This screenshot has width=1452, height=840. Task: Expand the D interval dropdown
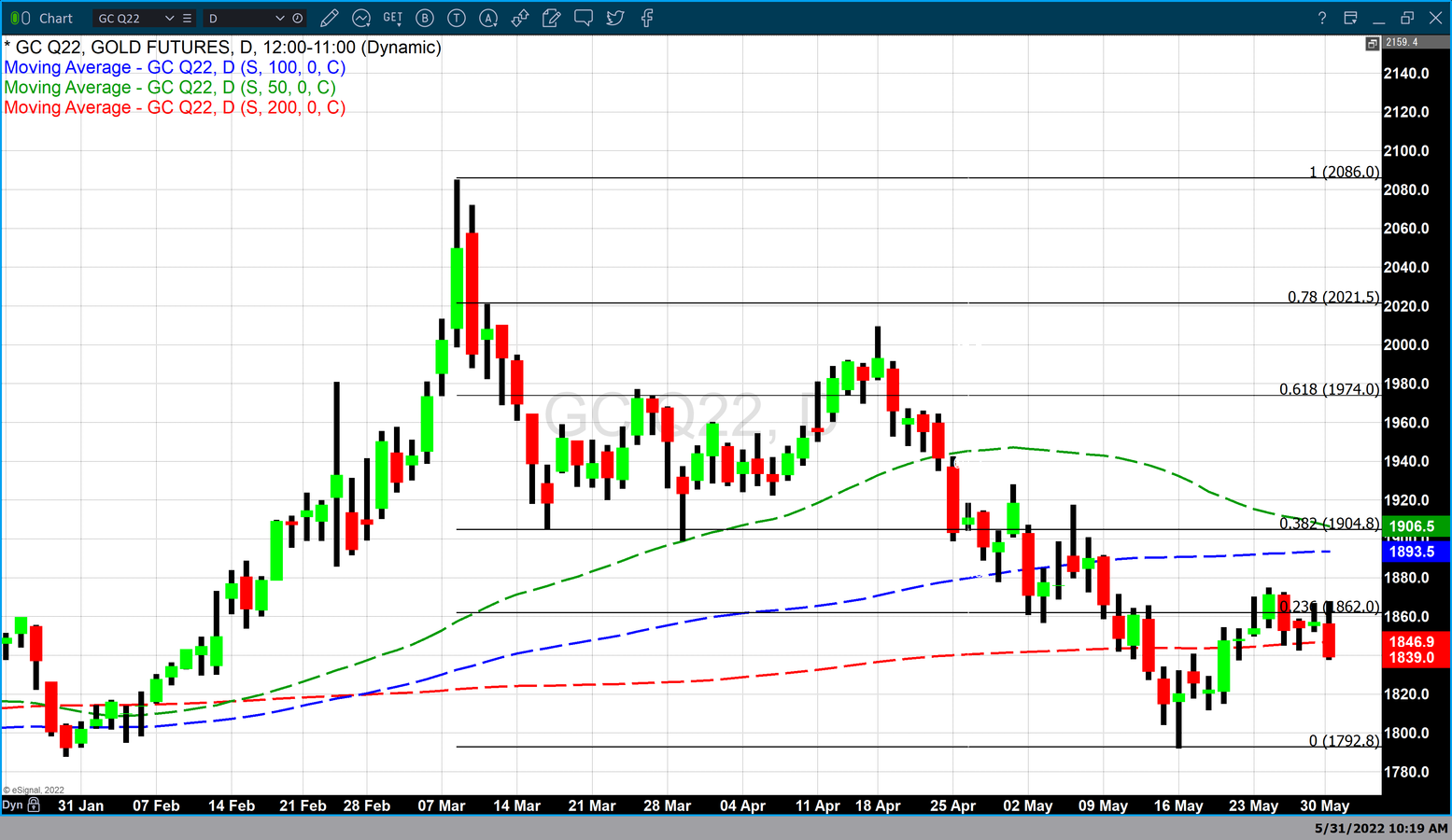coord(279,18)
